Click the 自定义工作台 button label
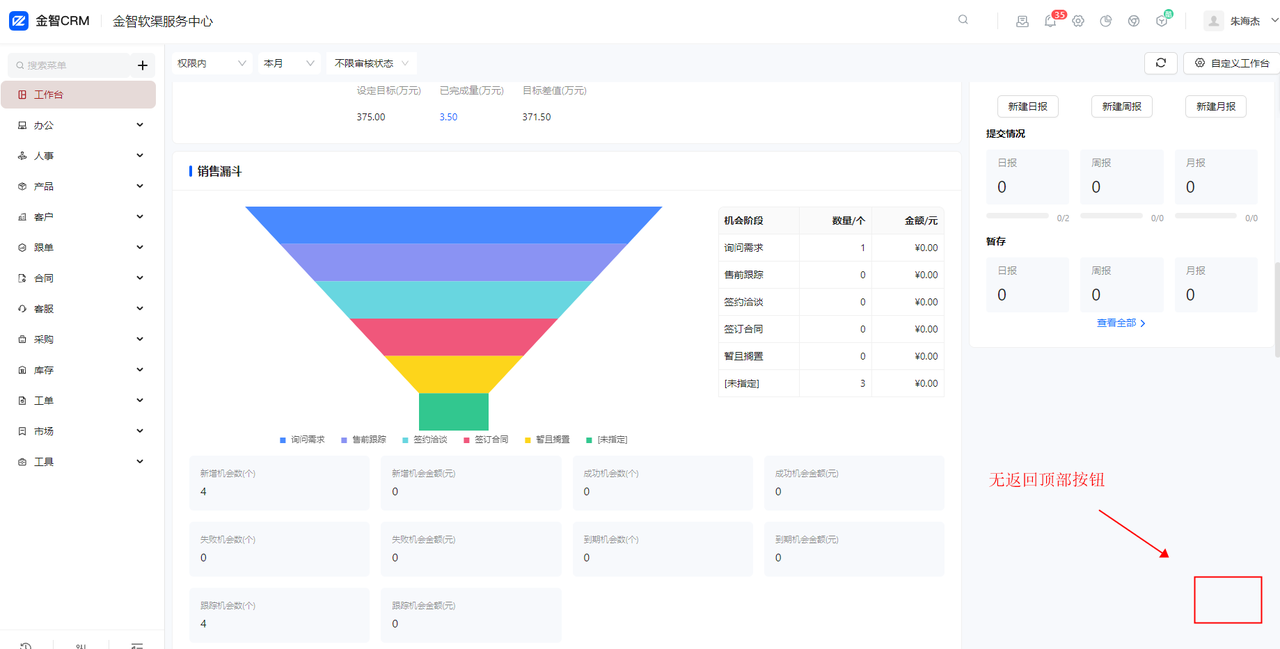Image resolution: width=1280 pixels, height=649 pixels. (x=1240, y=63)
